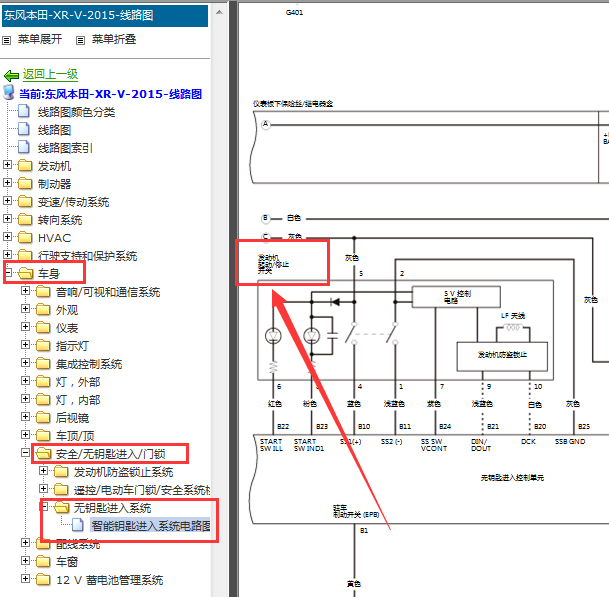Click the 菜单折叠 collapse-menu icon
The width and height of the screenshot is (609, 597).
tap(80, 40)
